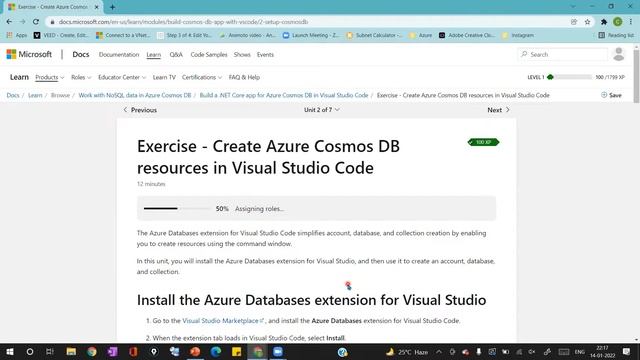Open Sticky Notes from the taskbar
The width and height of the screenshot is (640, 360).
pyautogui.click(x=236, y=352)
